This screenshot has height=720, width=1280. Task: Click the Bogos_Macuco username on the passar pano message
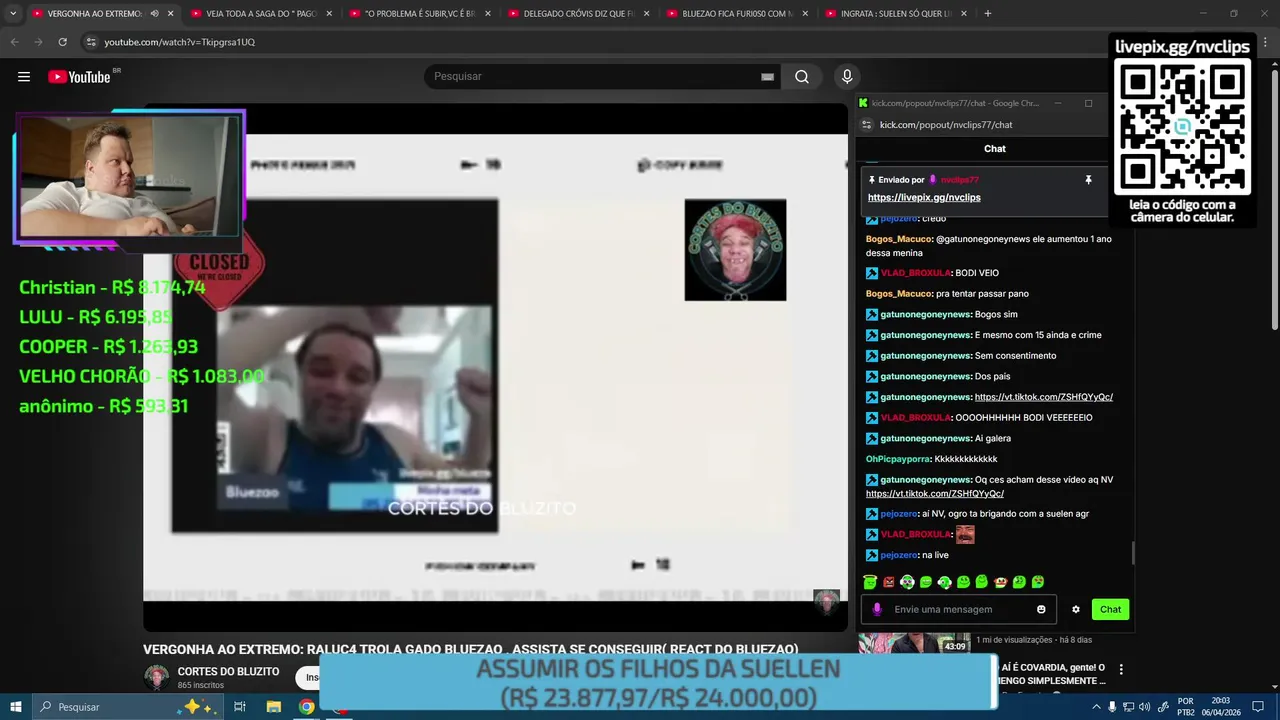pyautogui.click(x=898, y=294)
